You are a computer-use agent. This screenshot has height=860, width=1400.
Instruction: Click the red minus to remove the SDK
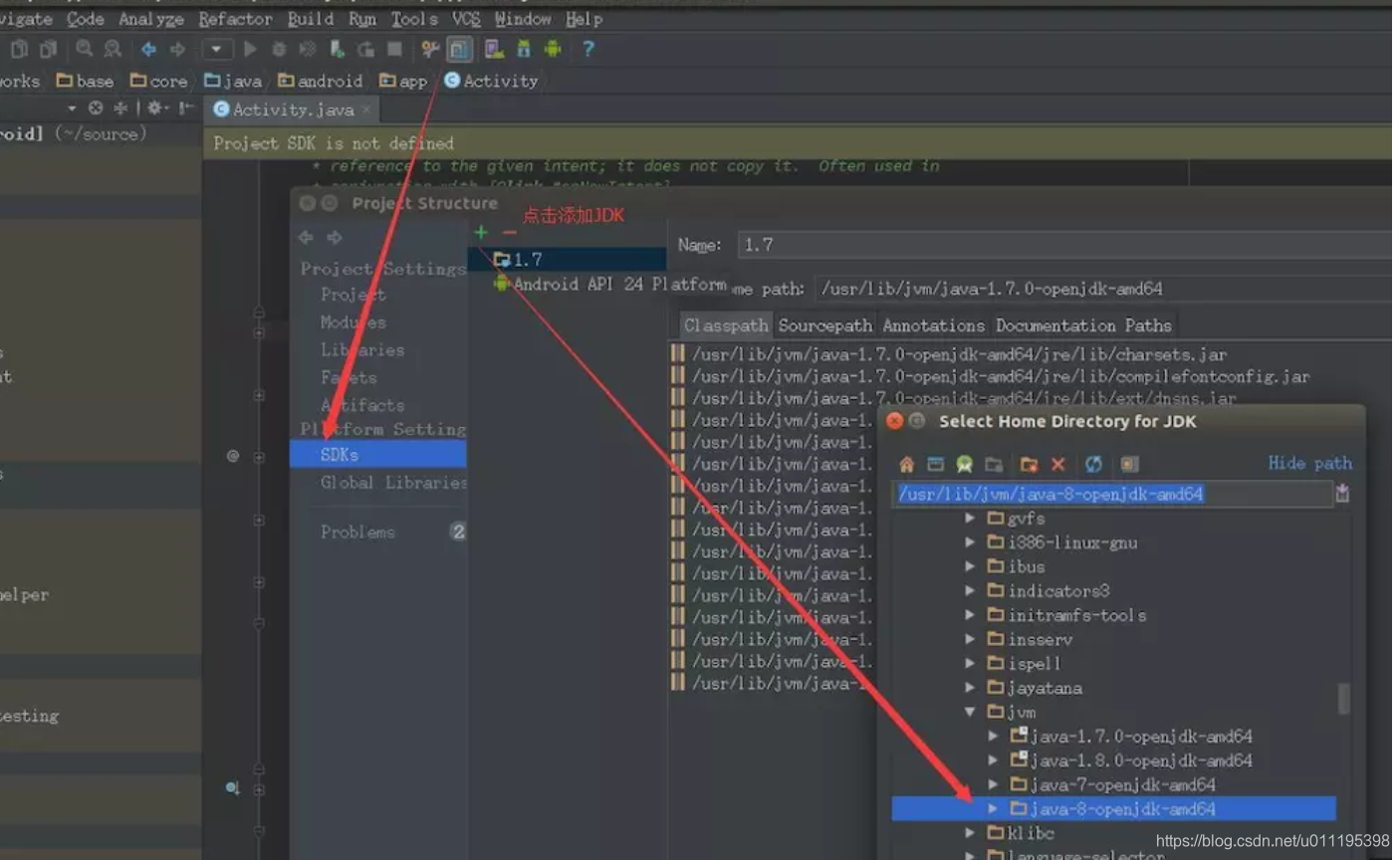coord(509,232)
